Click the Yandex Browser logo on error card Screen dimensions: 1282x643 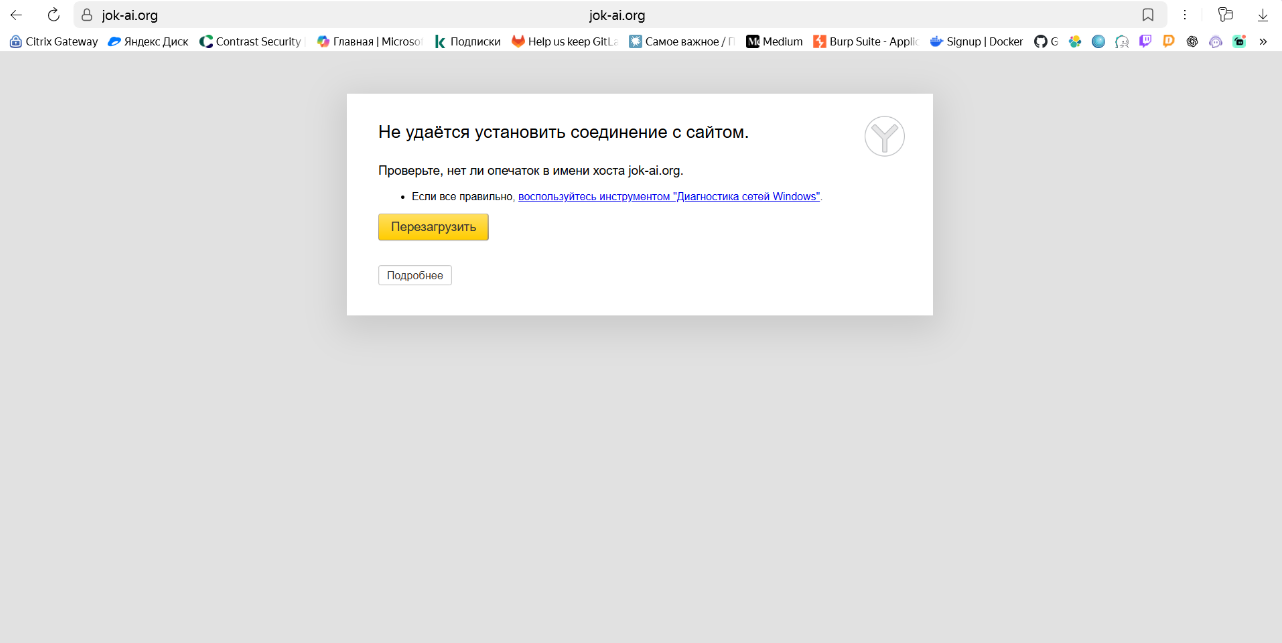(x=884, y=136)
